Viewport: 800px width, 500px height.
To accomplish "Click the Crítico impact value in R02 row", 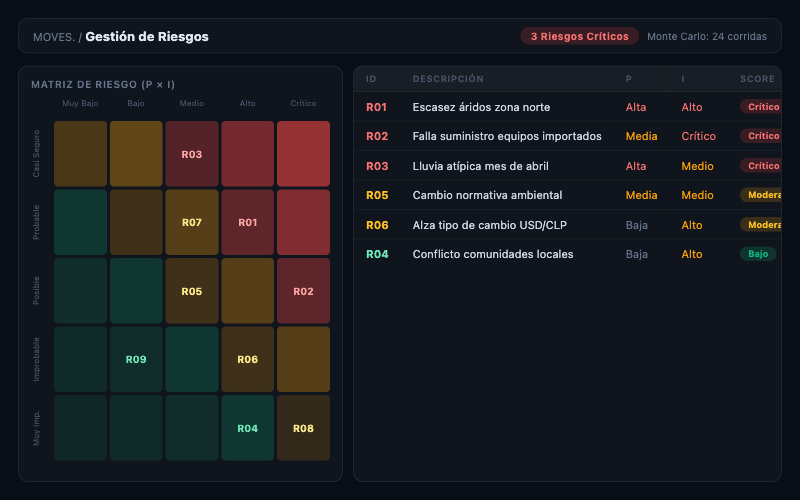I will pyautogui.click(x=698, y=136).
